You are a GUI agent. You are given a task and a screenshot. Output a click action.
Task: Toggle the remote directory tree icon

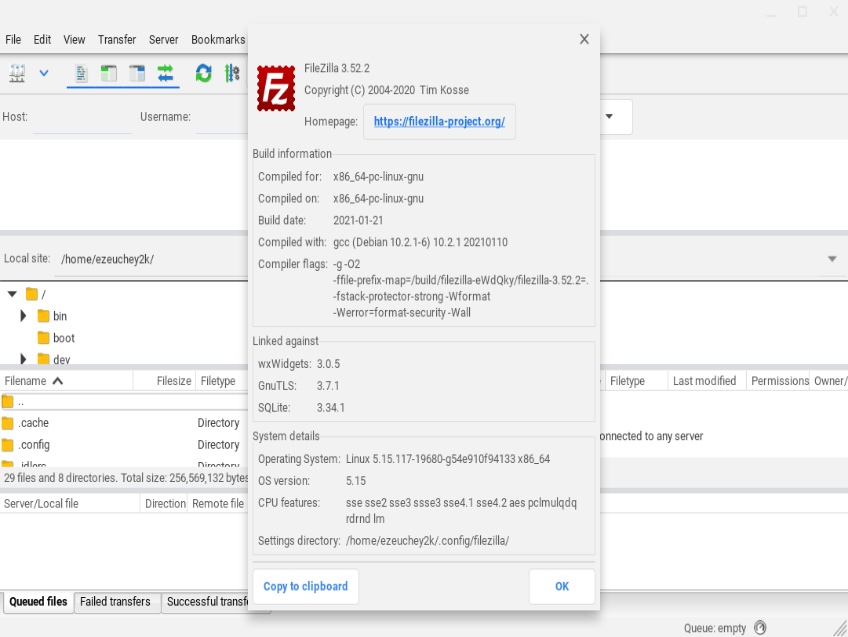point(137,73)
